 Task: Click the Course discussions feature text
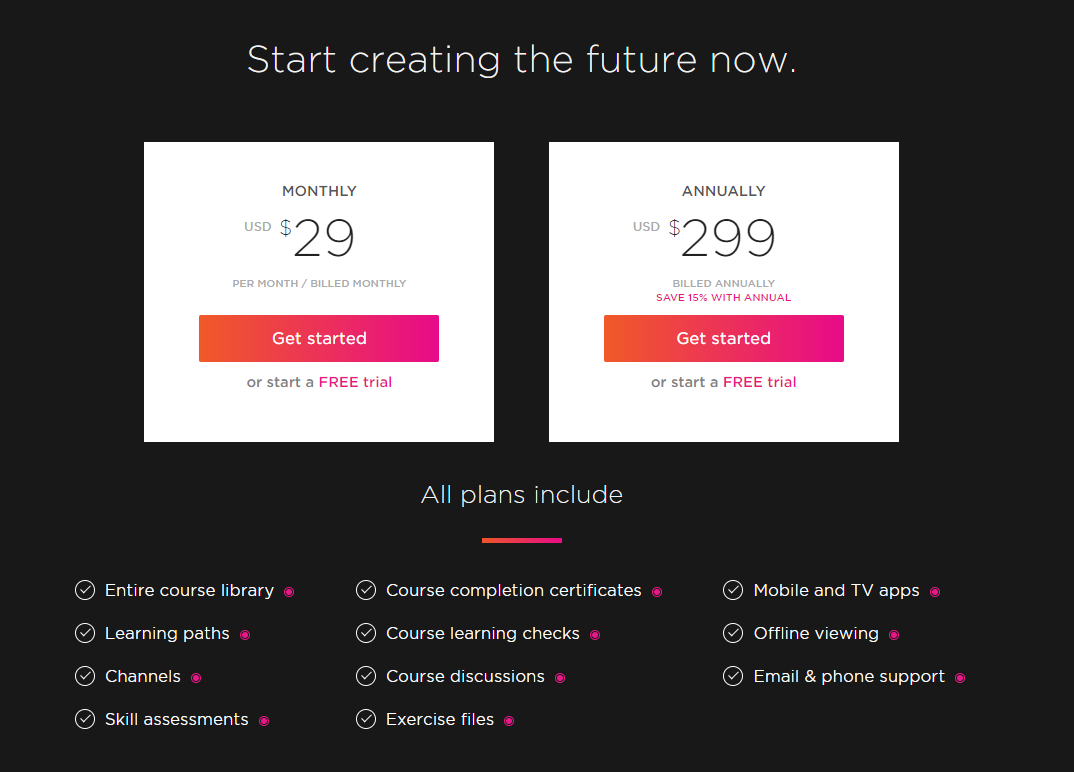[465, 676]
